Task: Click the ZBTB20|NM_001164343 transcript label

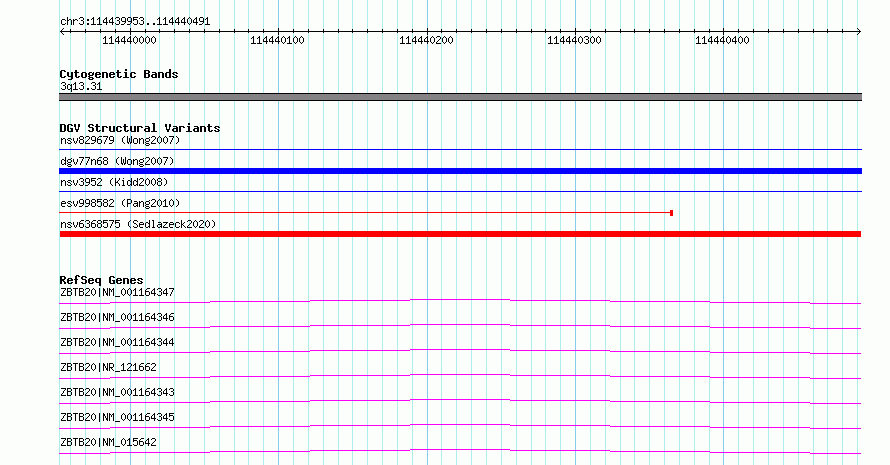Action: click(117, 392)
